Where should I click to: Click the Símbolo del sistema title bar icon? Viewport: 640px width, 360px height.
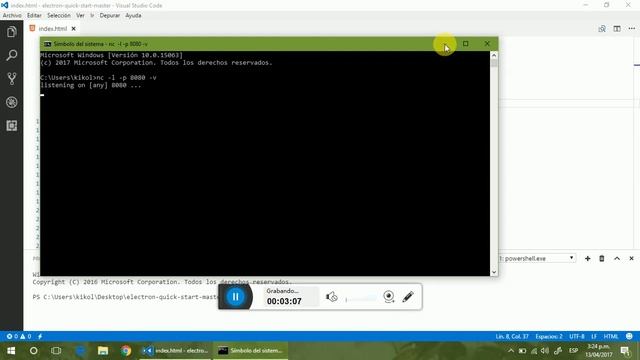[47, 44]
